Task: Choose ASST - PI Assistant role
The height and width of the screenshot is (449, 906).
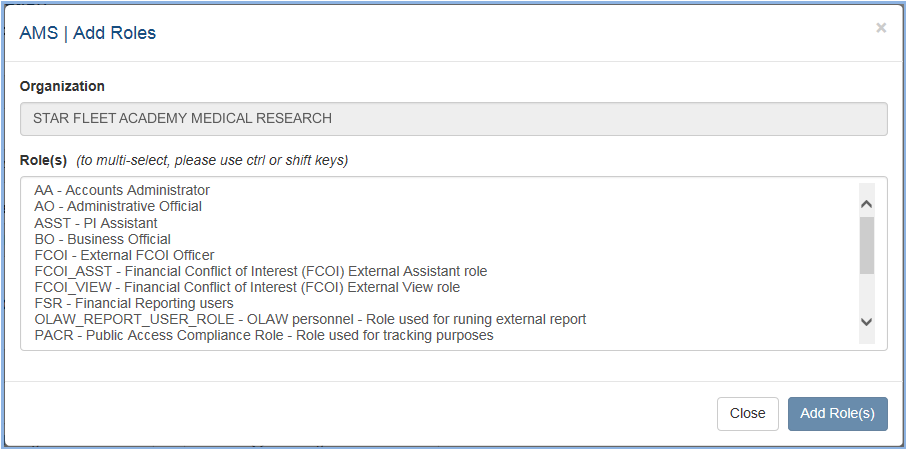Action: pyautogui.click(x=96, y=223)
